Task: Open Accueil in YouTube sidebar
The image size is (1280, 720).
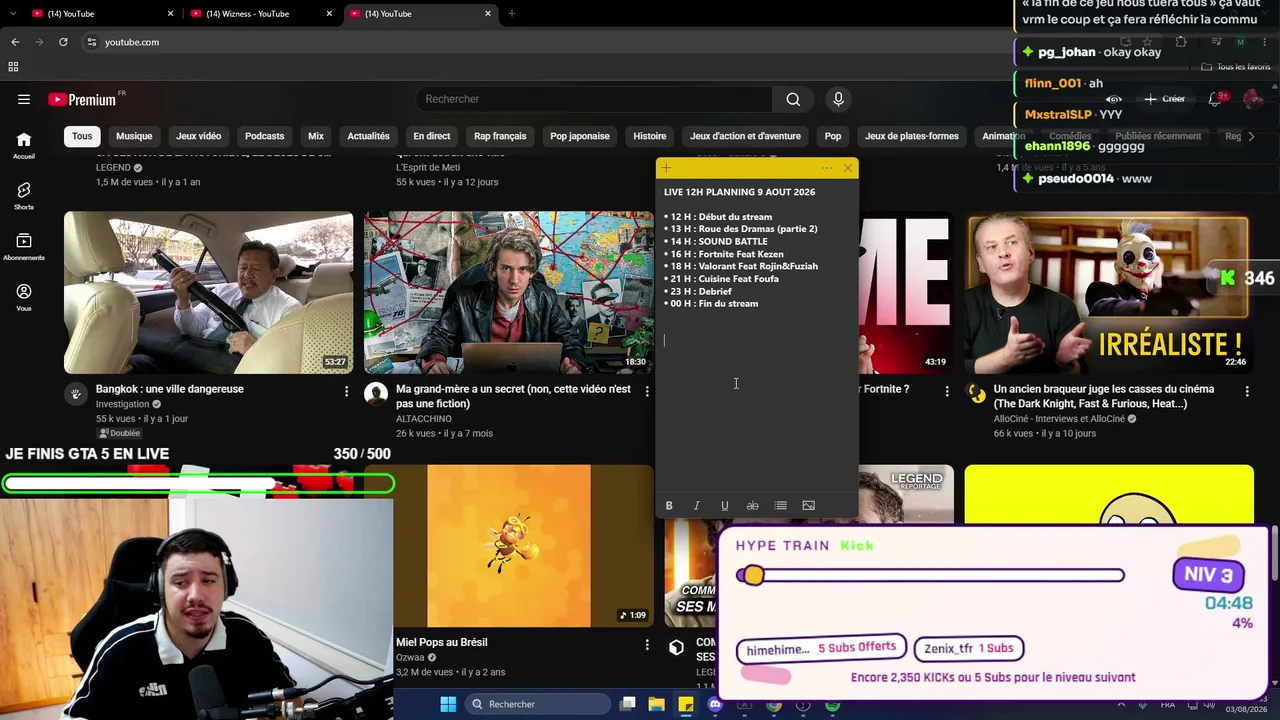Action: 24,146
